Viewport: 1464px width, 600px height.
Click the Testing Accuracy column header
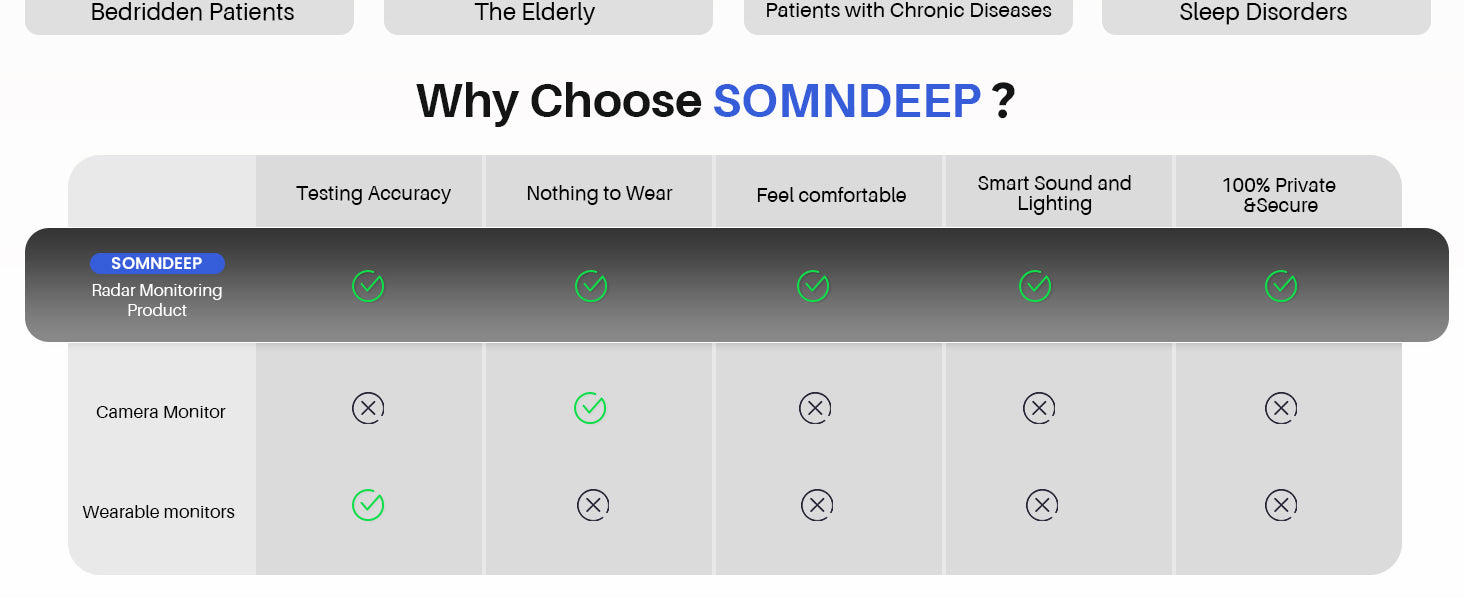(373, 193)
